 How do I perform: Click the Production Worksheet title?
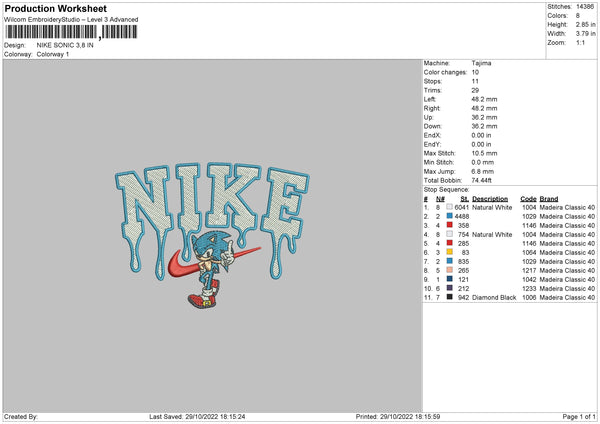(x=56, y=8)
